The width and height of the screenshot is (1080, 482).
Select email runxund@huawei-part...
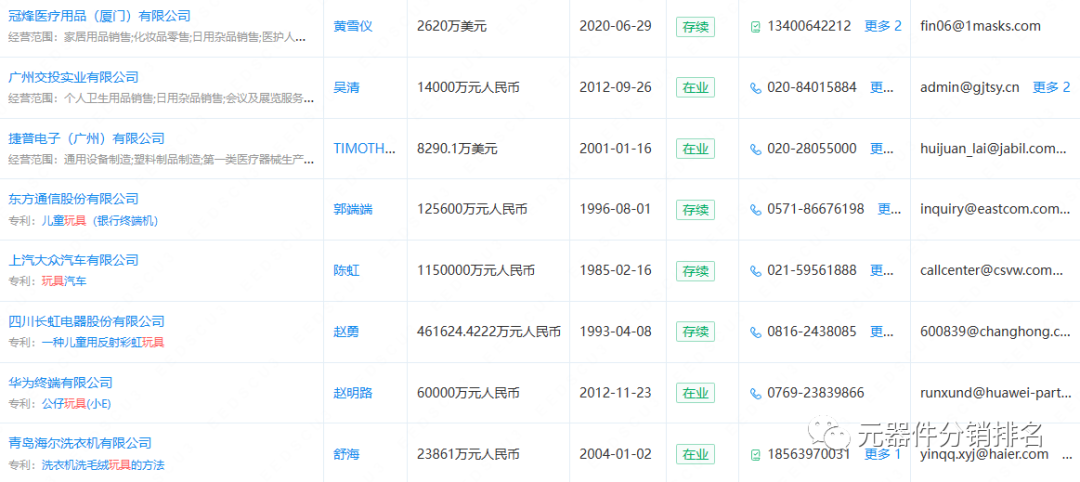(x=995, y=393)
